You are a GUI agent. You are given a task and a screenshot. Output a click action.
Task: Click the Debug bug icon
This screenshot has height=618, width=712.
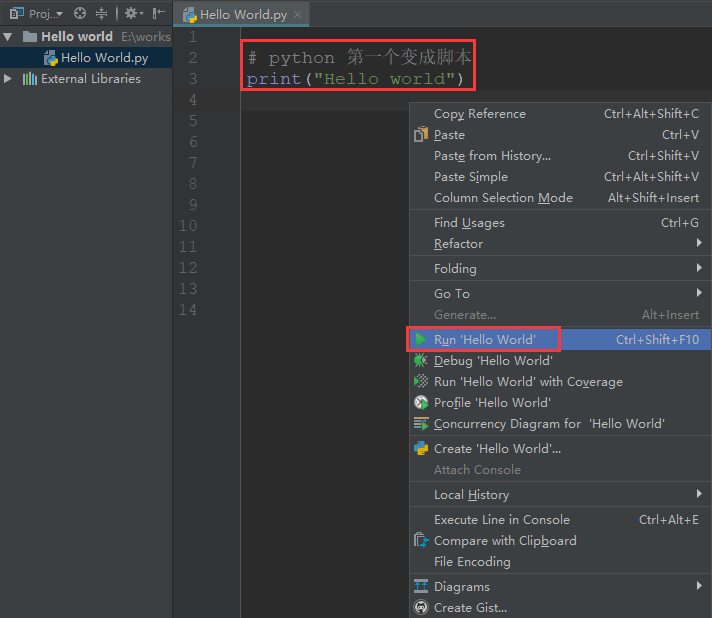421,360
